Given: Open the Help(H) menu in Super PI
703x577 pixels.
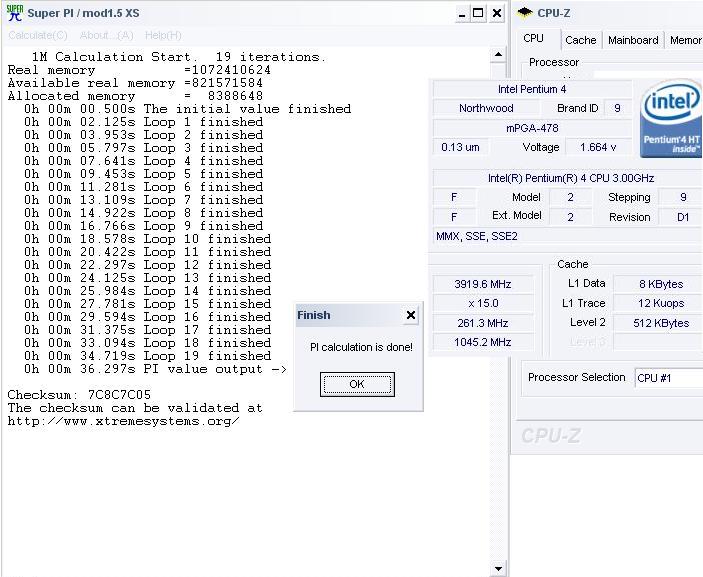Looking at the screenshot, I should click(x=163, y=35).
